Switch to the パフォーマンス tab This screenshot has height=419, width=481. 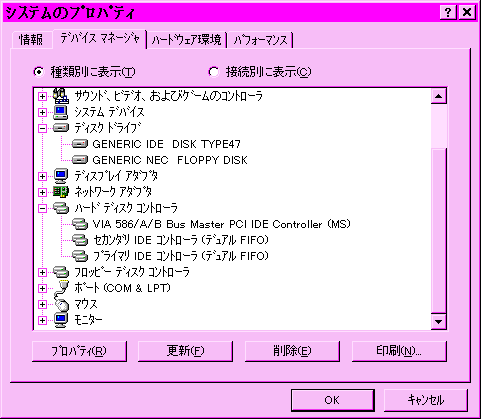[260, 40]
